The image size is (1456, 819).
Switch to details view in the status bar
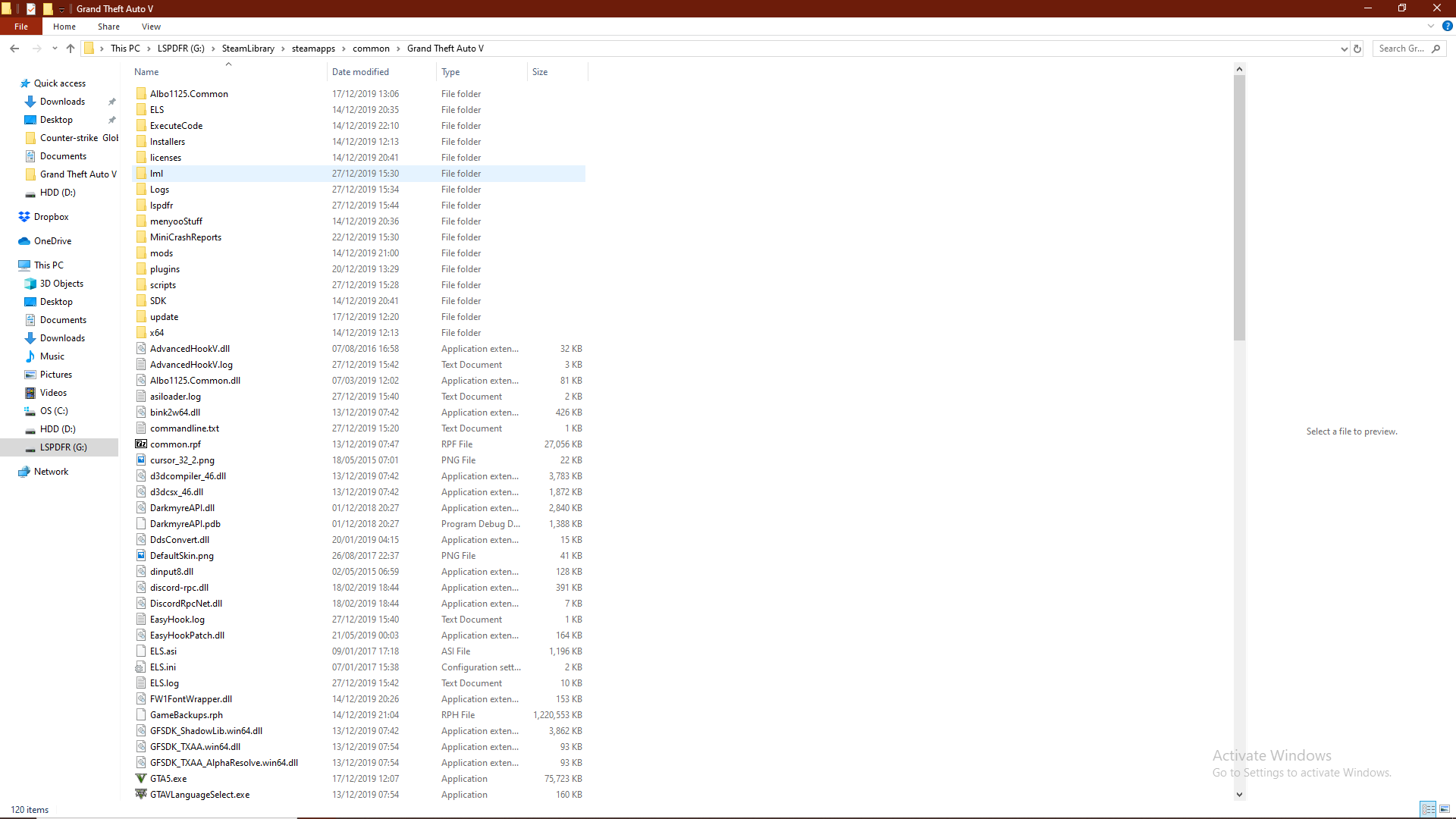pos(1428,809)
